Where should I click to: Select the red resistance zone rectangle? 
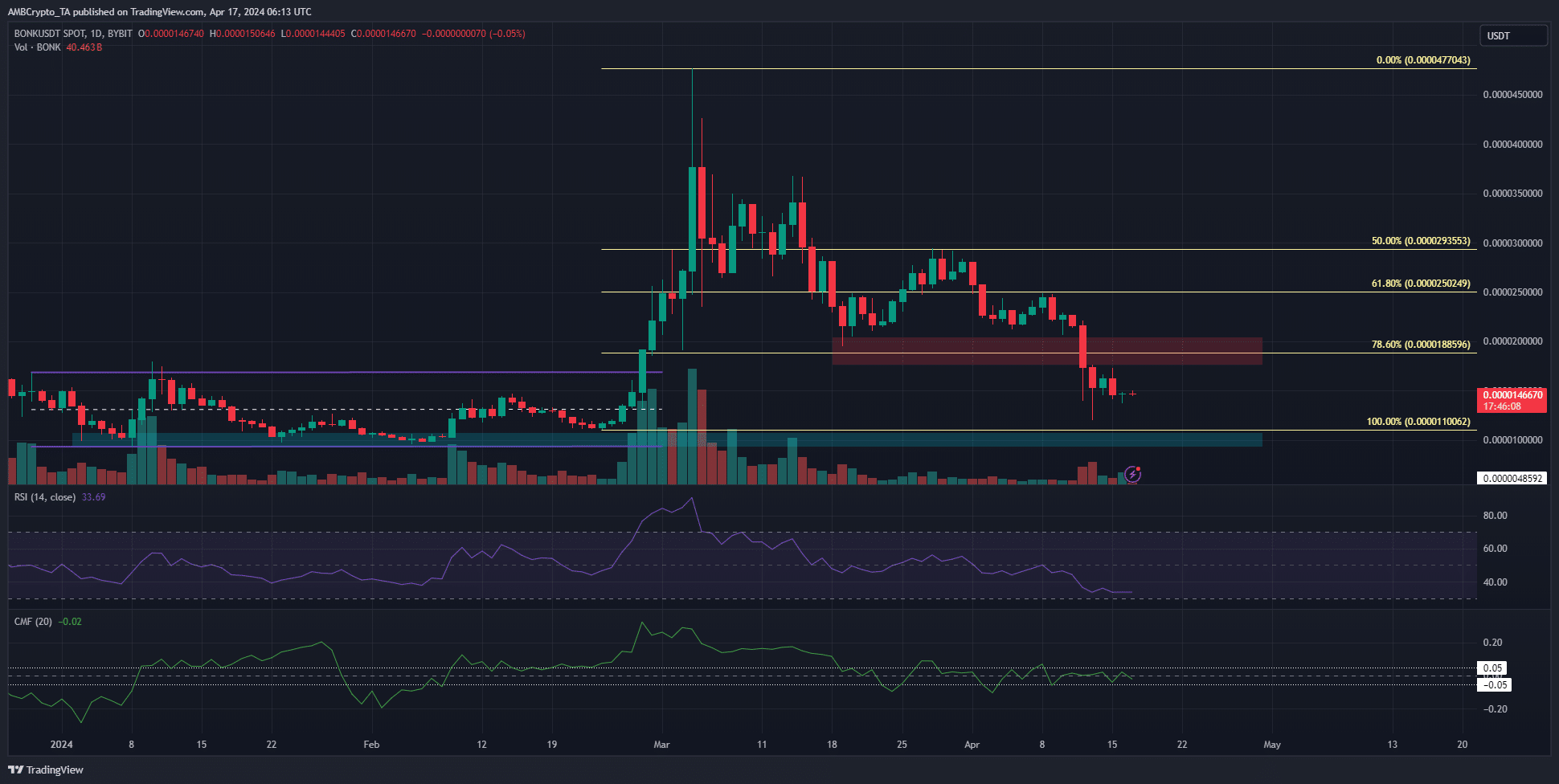1046,351
